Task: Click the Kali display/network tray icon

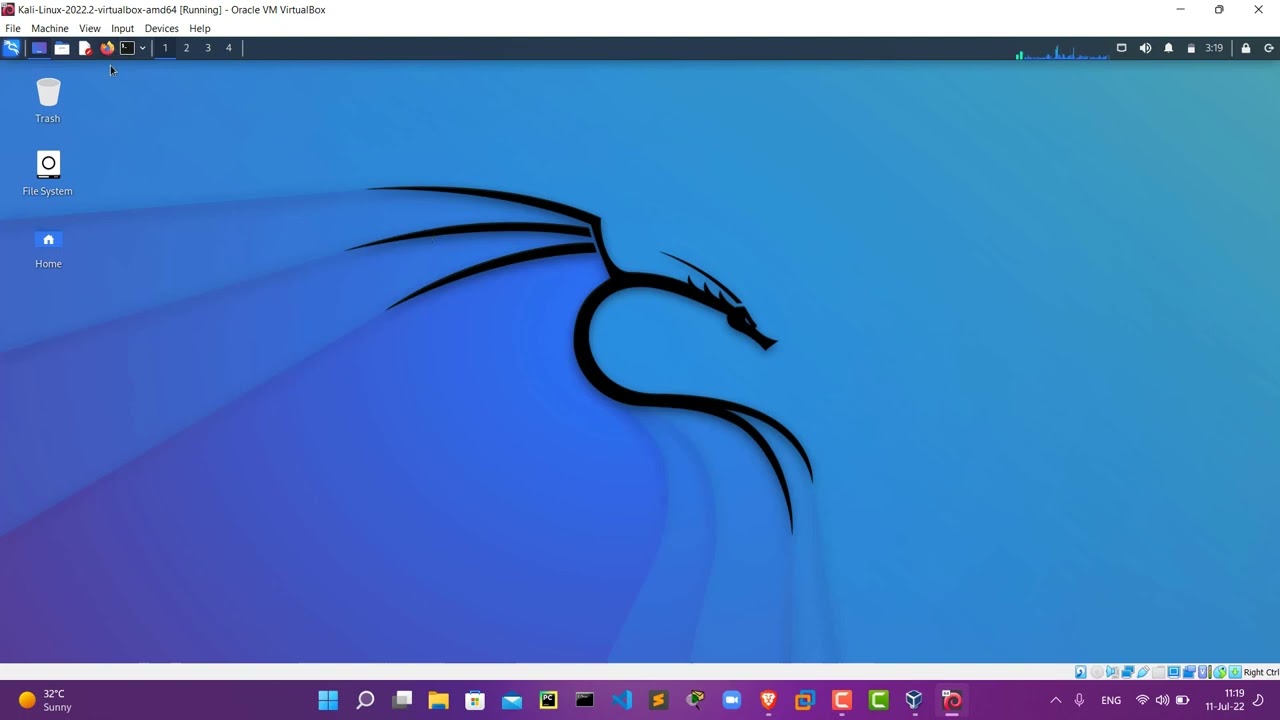Action: point(1122,48)
